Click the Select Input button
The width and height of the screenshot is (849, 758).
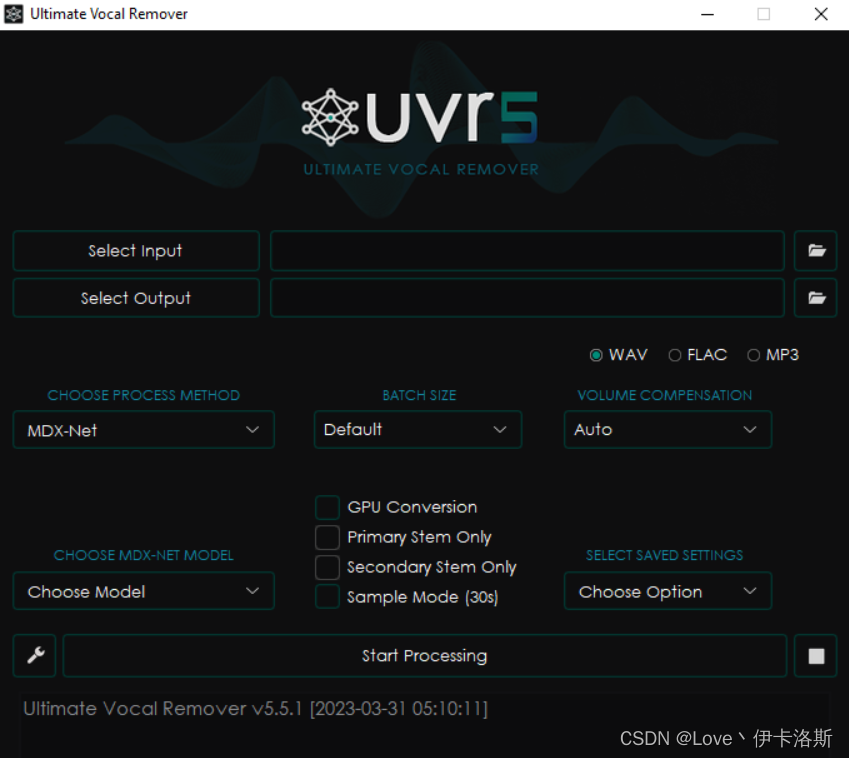tap(136, 251)
